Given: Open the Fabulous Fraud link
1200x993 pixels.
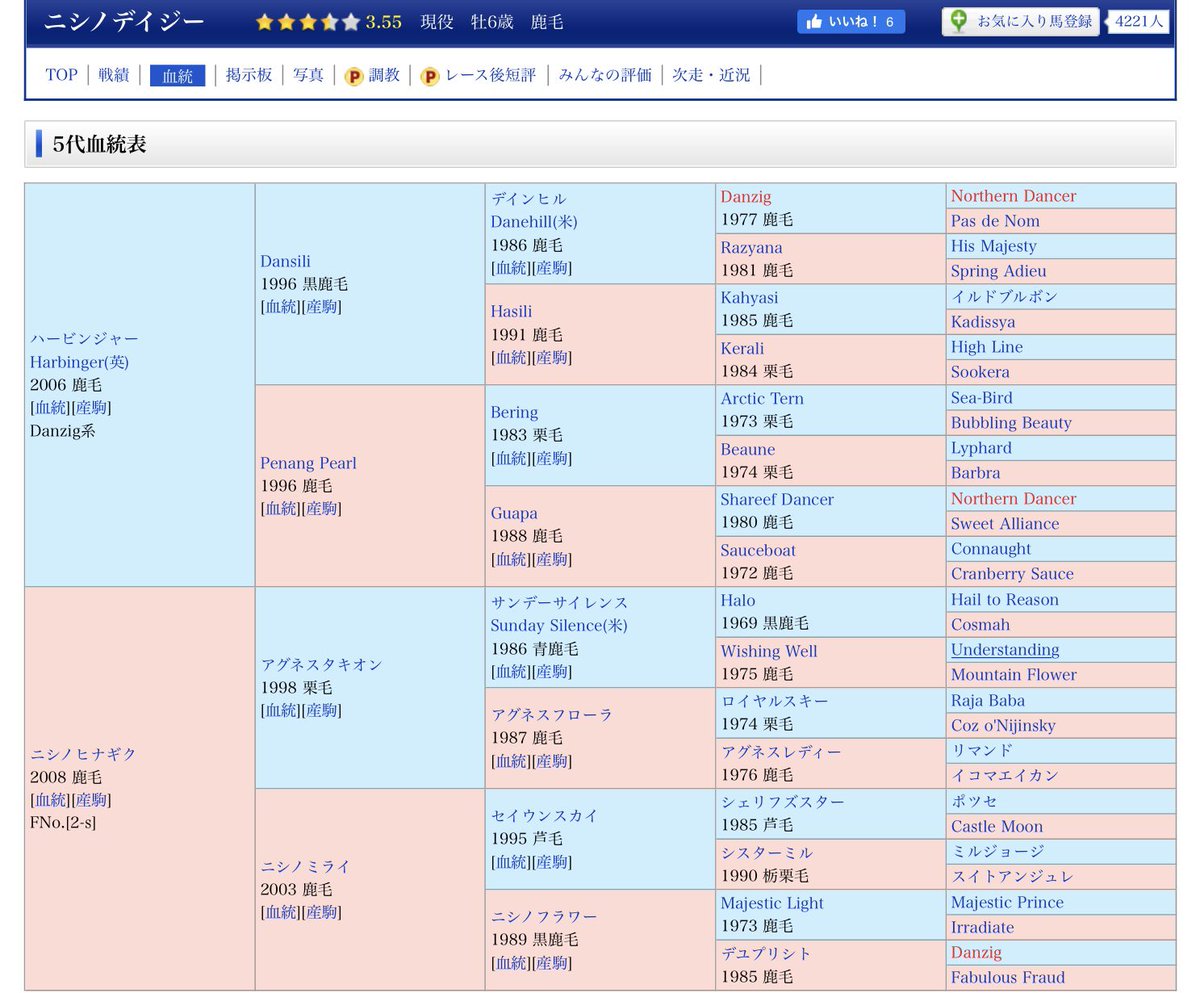Looking at the screenshot, I should (x=1008, y=977).
